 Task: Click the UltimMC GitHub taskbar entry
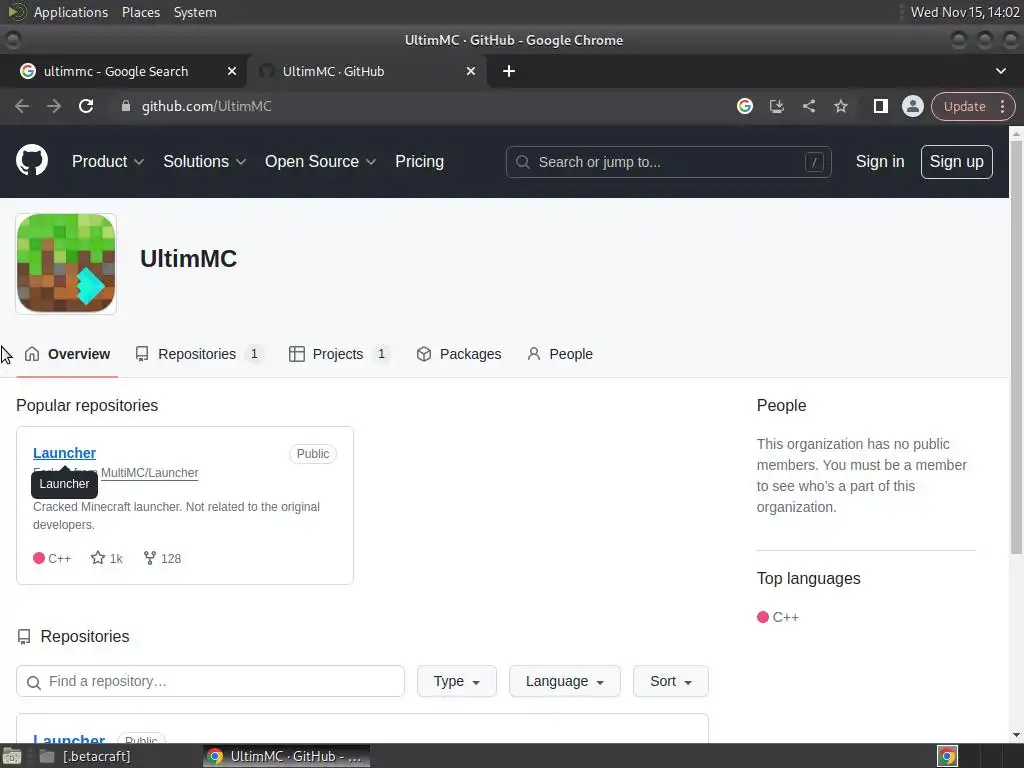286,756
